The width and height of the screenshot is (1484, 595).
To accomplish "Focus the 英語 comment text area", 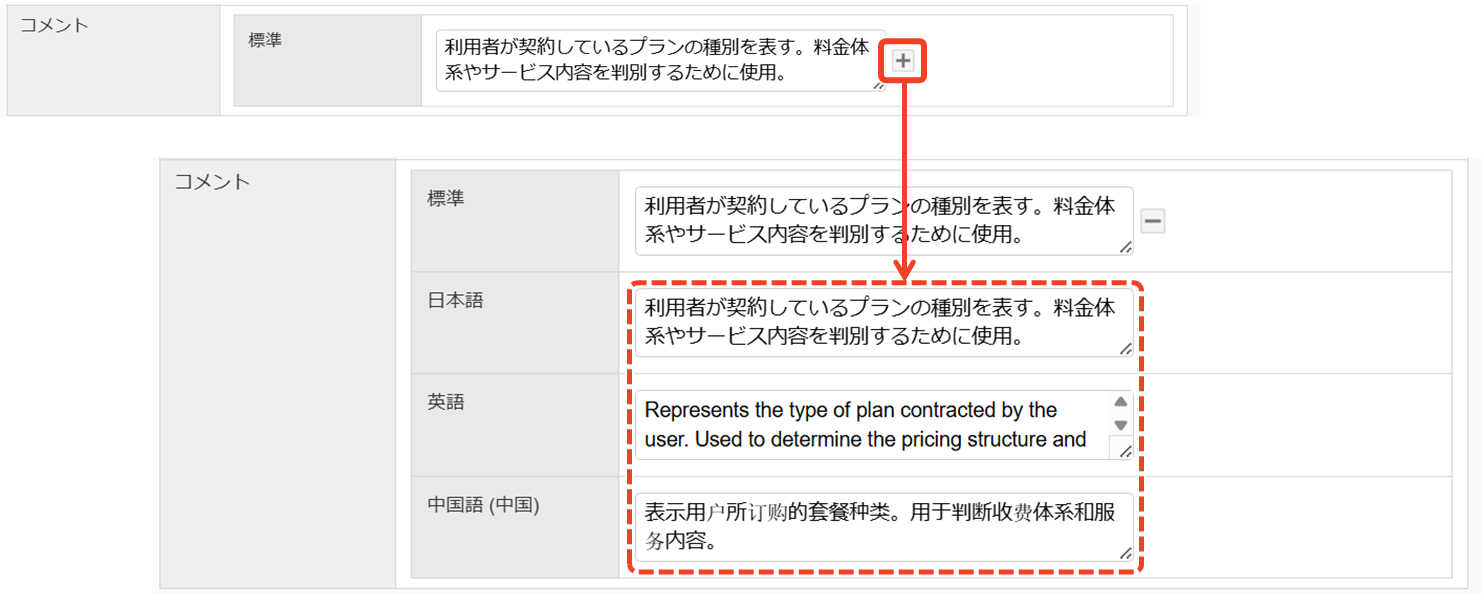I will (x=870, y=425).
